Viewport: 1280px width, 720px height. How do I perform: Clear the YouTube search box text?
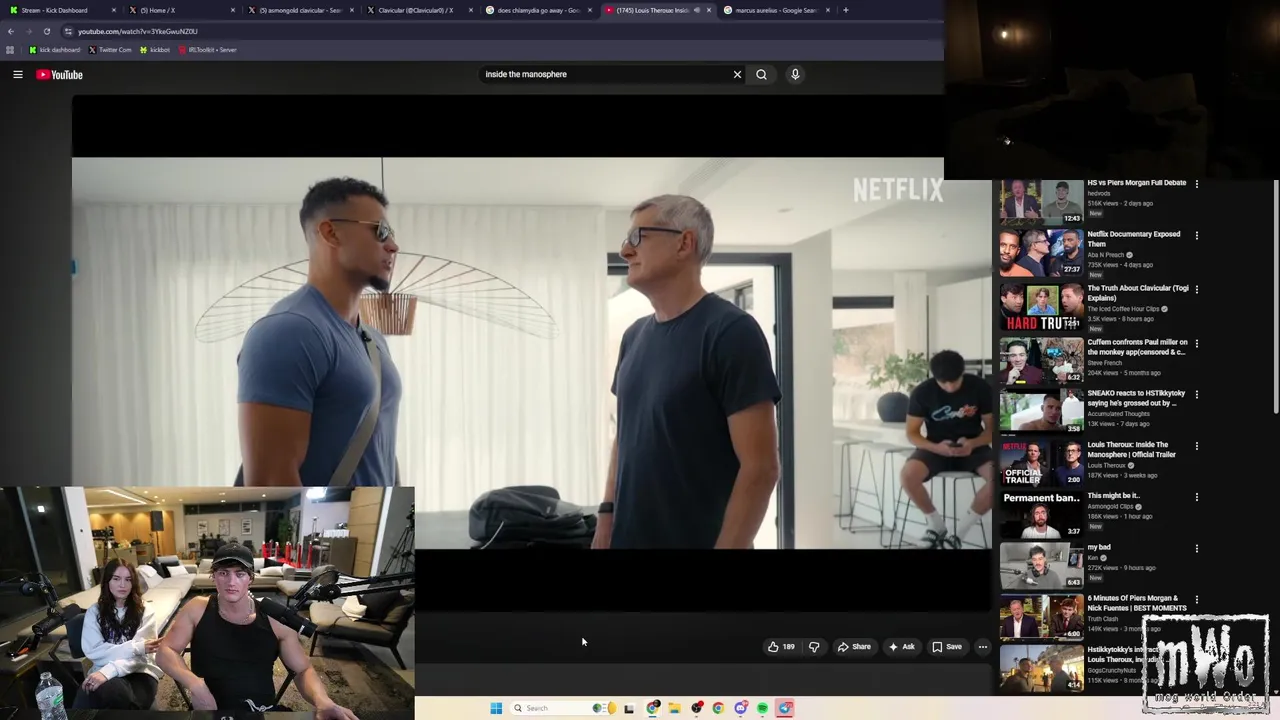737,74
